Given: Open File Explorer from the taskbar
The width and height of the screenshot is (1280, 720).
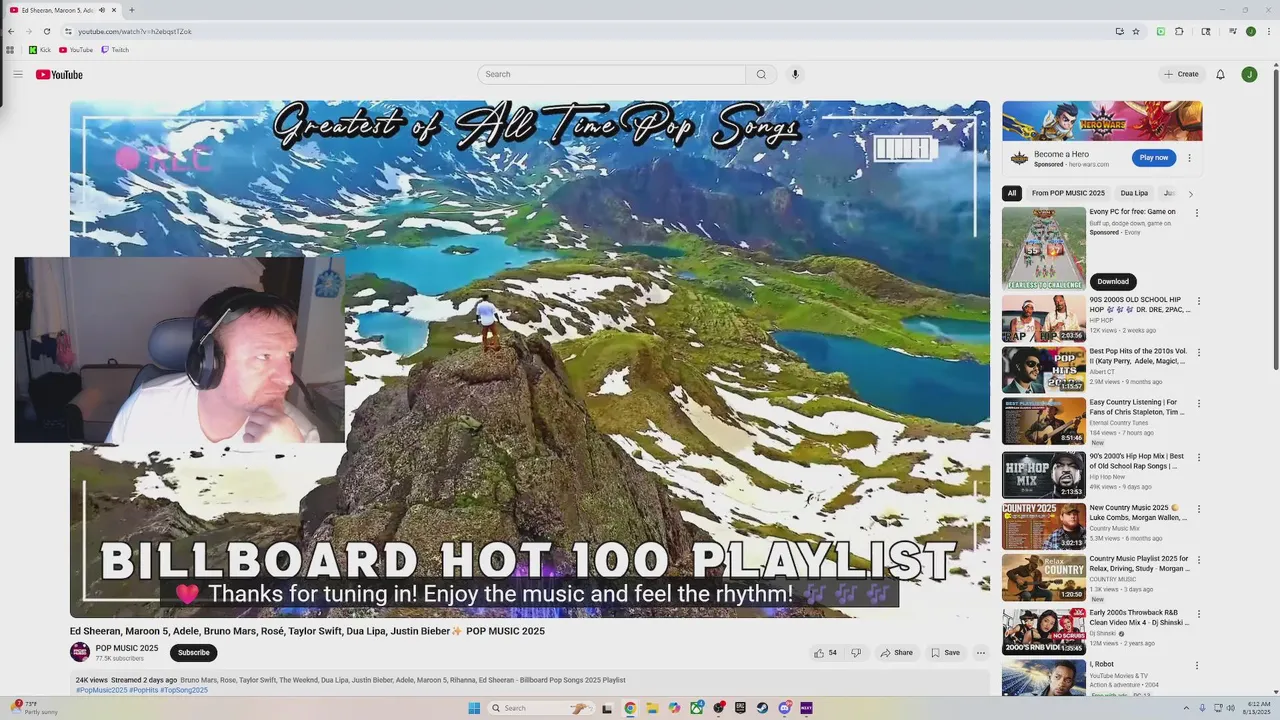Looking at the screenshot, I should (652, 708).
